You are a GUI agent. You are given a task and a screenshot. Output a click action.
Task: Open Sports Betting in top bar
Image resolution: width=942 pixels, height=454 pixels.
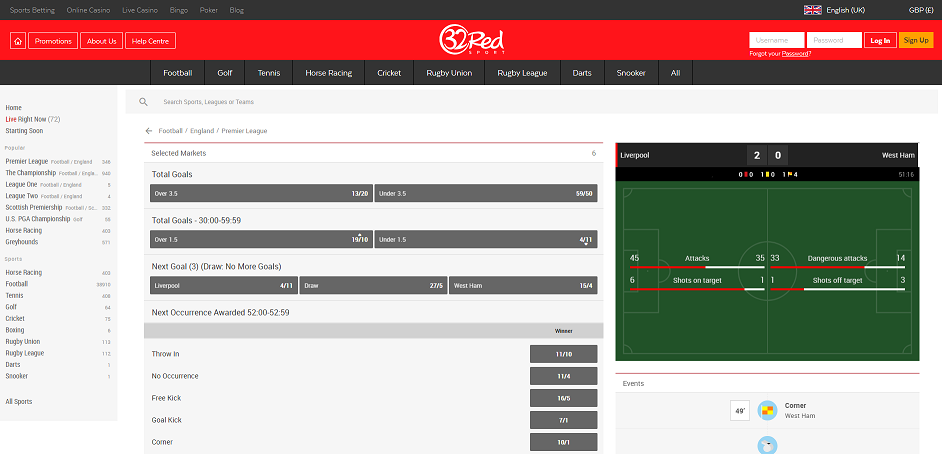32,10
